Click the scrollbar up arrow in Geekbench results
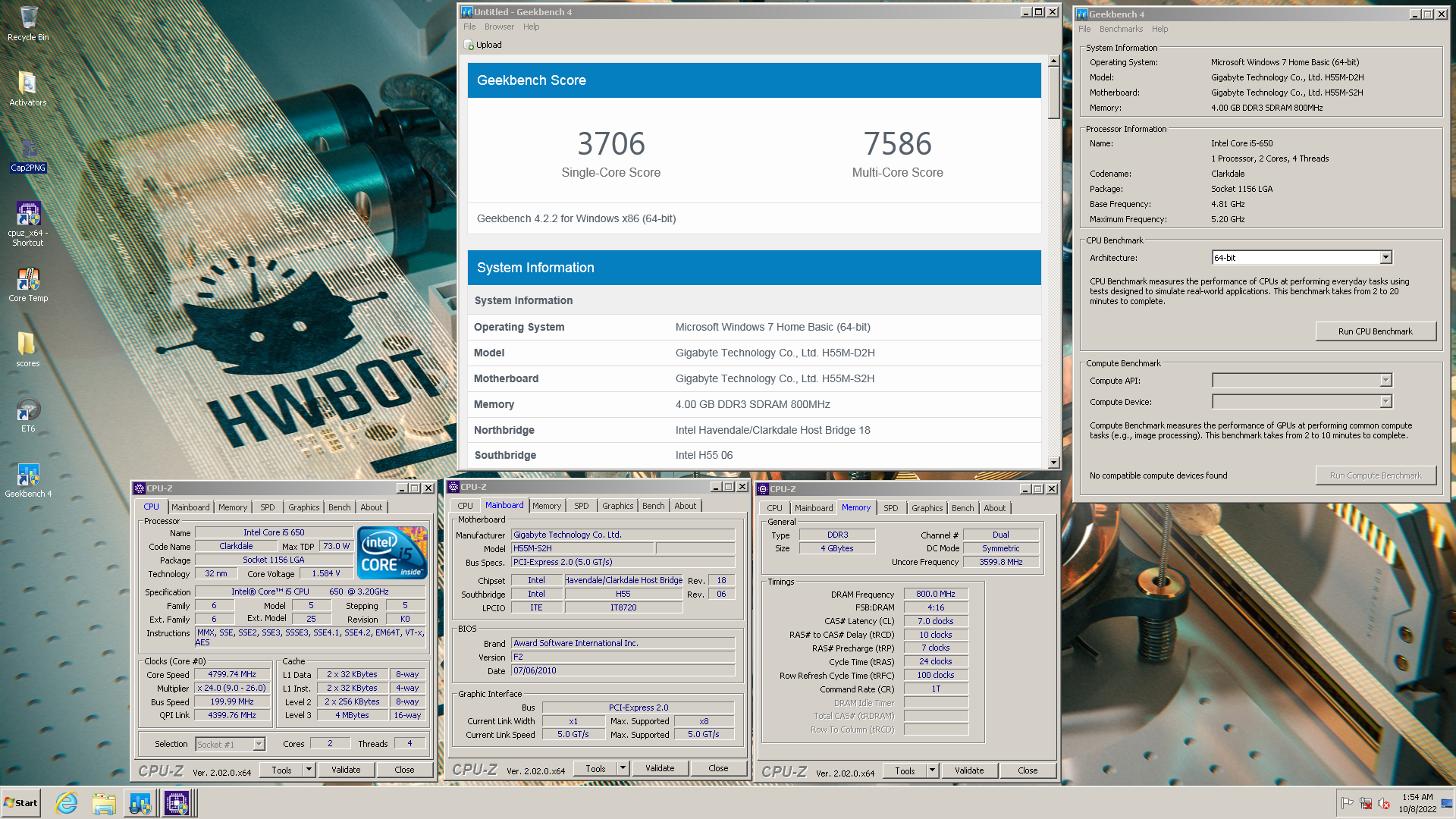The width and height of the screenshot is (1456, 819). (x=1053, y=61)
